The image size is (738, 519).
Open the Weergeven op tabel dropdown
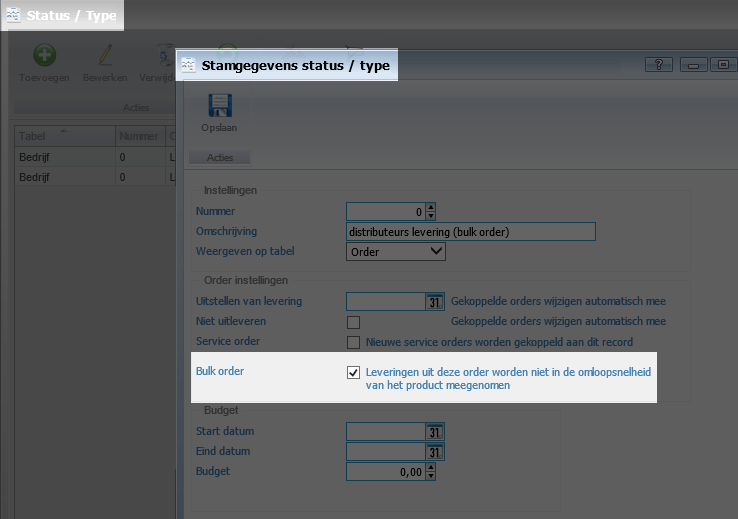click(435, 251)
